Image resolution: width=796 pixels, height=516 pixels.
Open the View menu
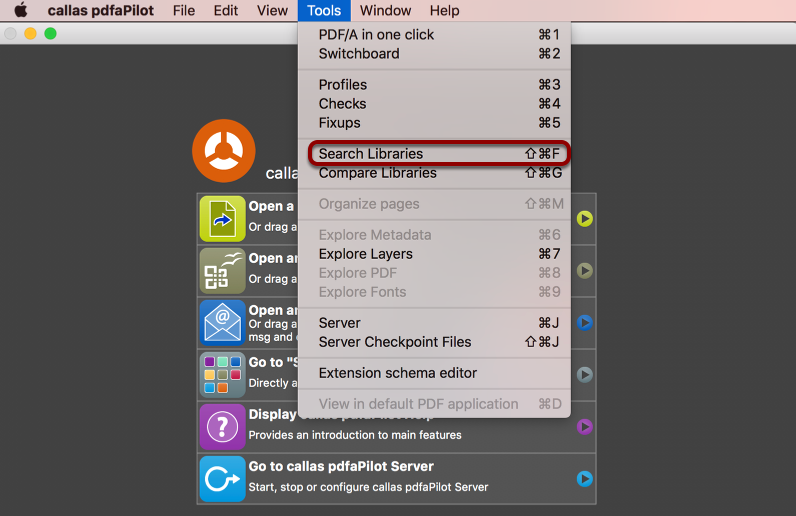point(273,10)
